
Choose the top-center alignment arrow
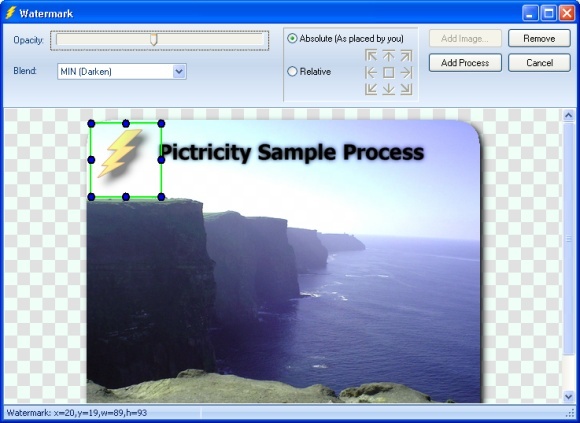(x=388, y=56)
